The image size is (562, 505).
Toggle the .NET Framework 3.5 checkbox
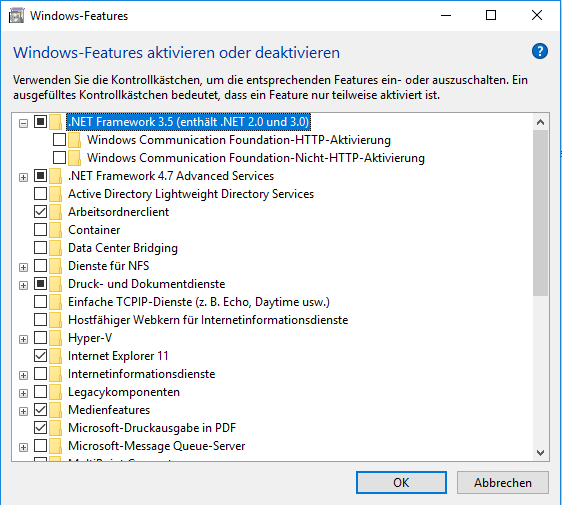41,122
